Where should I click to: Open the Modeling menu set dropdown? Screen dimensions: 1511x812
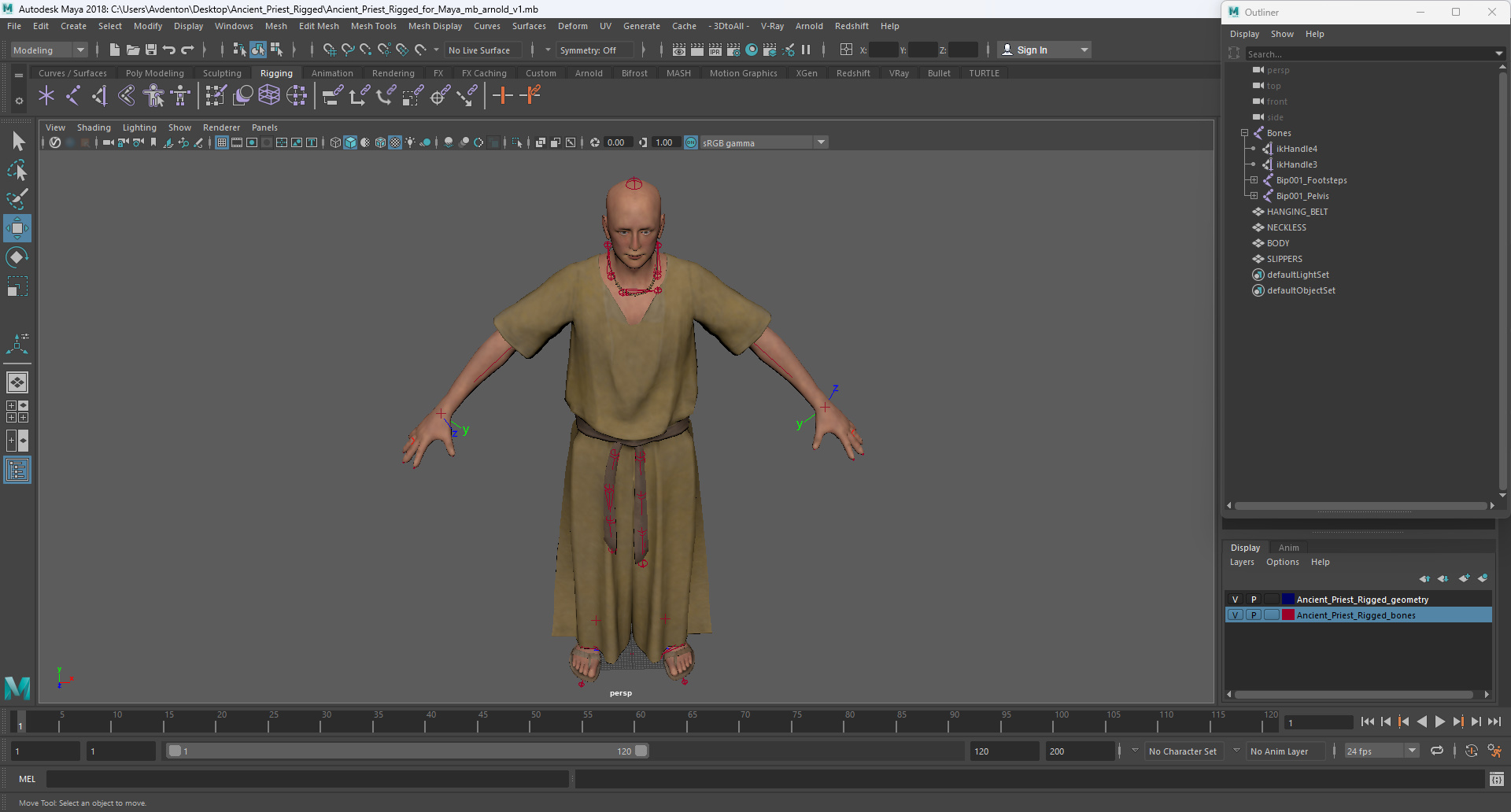point(49,50)
